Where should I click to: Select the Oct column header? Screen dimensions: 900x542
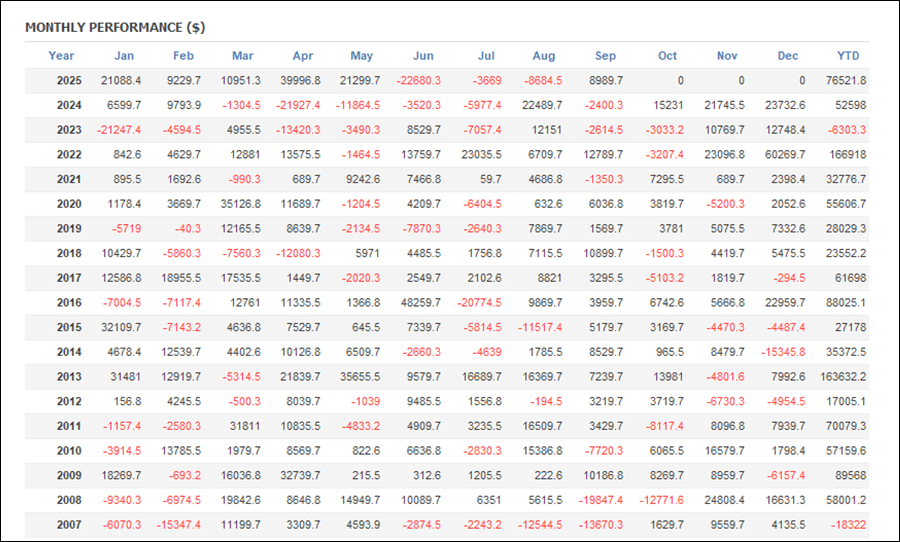pos(667,56)
